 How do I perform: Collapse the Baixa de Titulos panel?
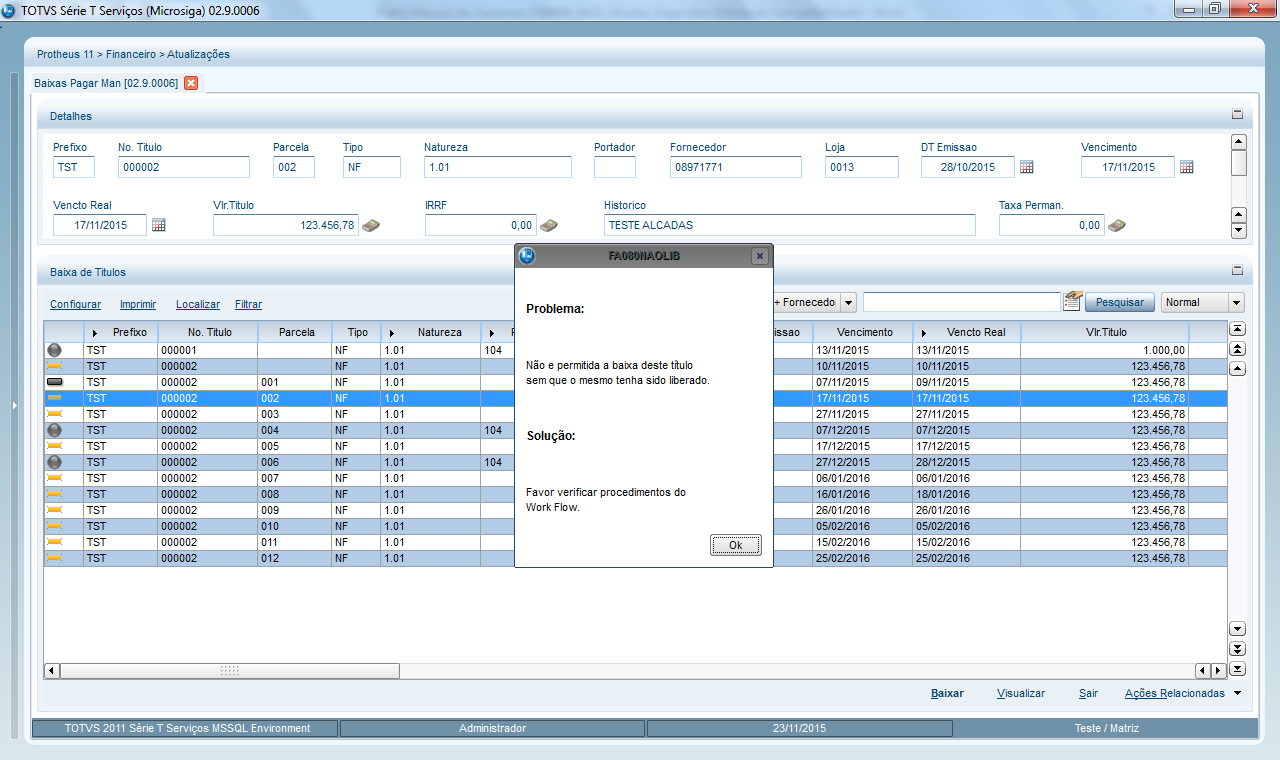(x=1237, y=270)
